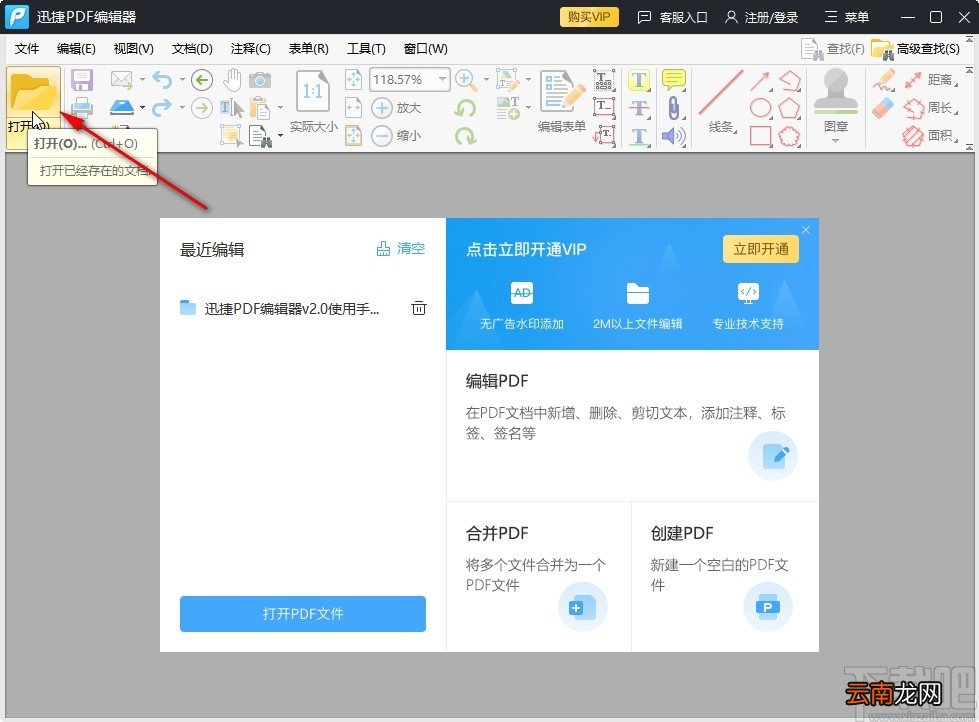Click the Stamp (图章) tool
979x722 pixels.
pos(835,100)
